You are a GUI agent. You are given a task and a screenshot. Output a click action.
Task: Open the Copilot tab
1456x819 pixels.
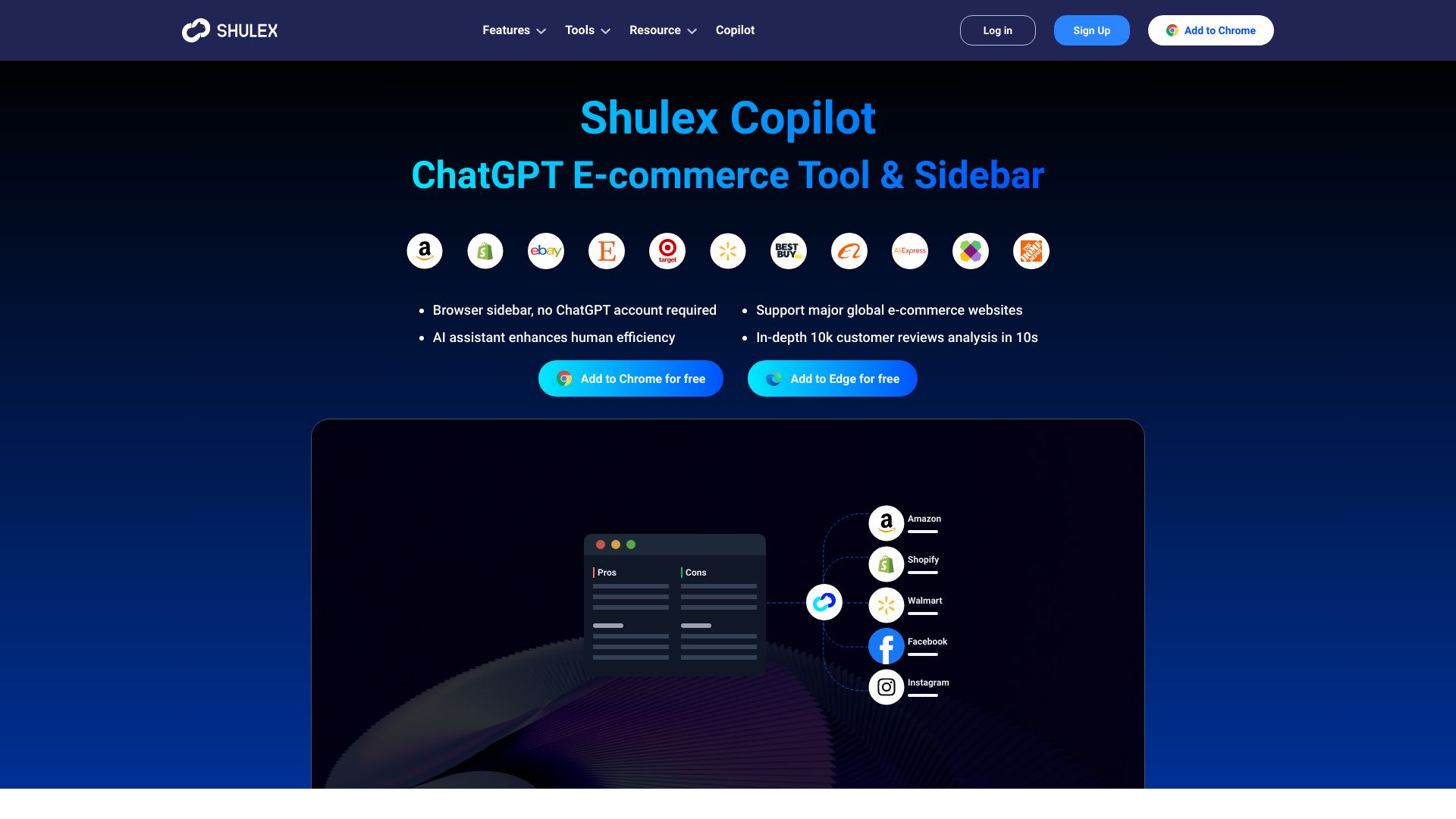(735, 30)
